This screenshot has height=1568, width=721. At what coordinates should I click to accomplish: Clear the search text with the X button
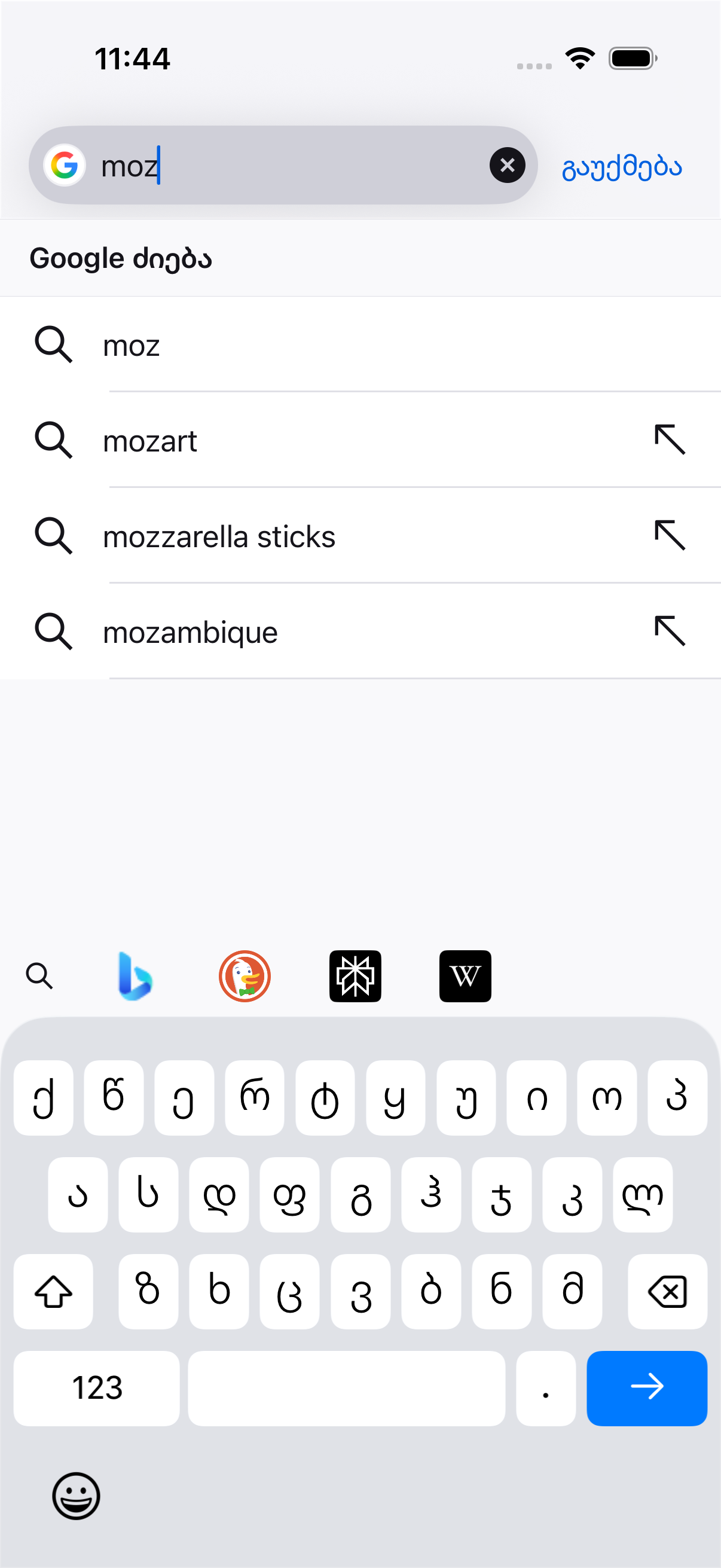click(x=507, y=165)
